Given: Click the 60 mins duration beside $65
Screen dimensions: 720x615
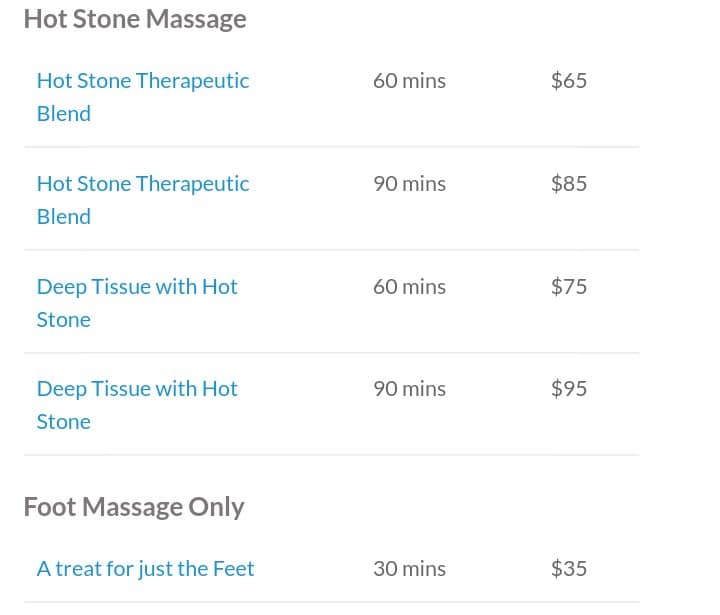Looking at the screenshot, I should [409, 81].
